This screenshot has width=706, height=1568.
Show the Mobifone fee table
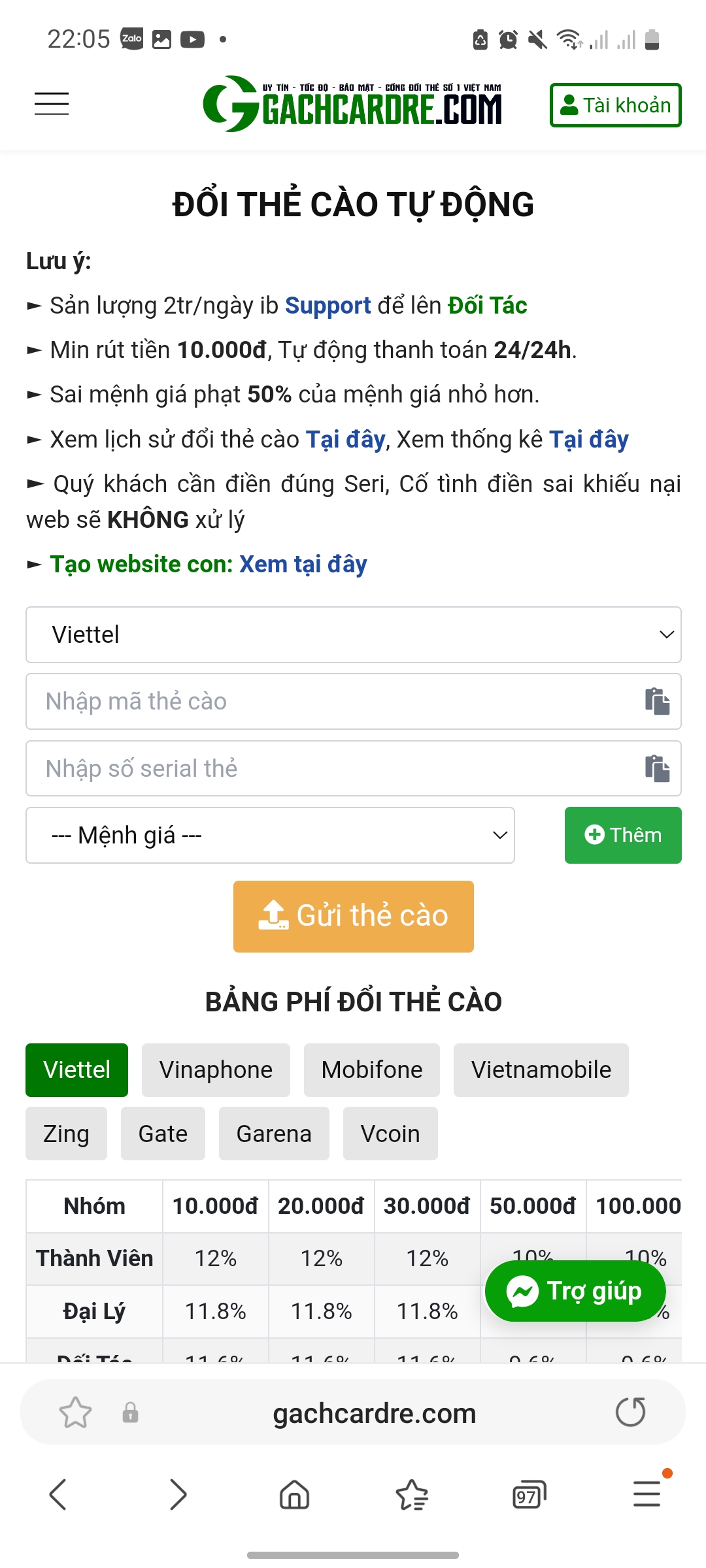371,1070
